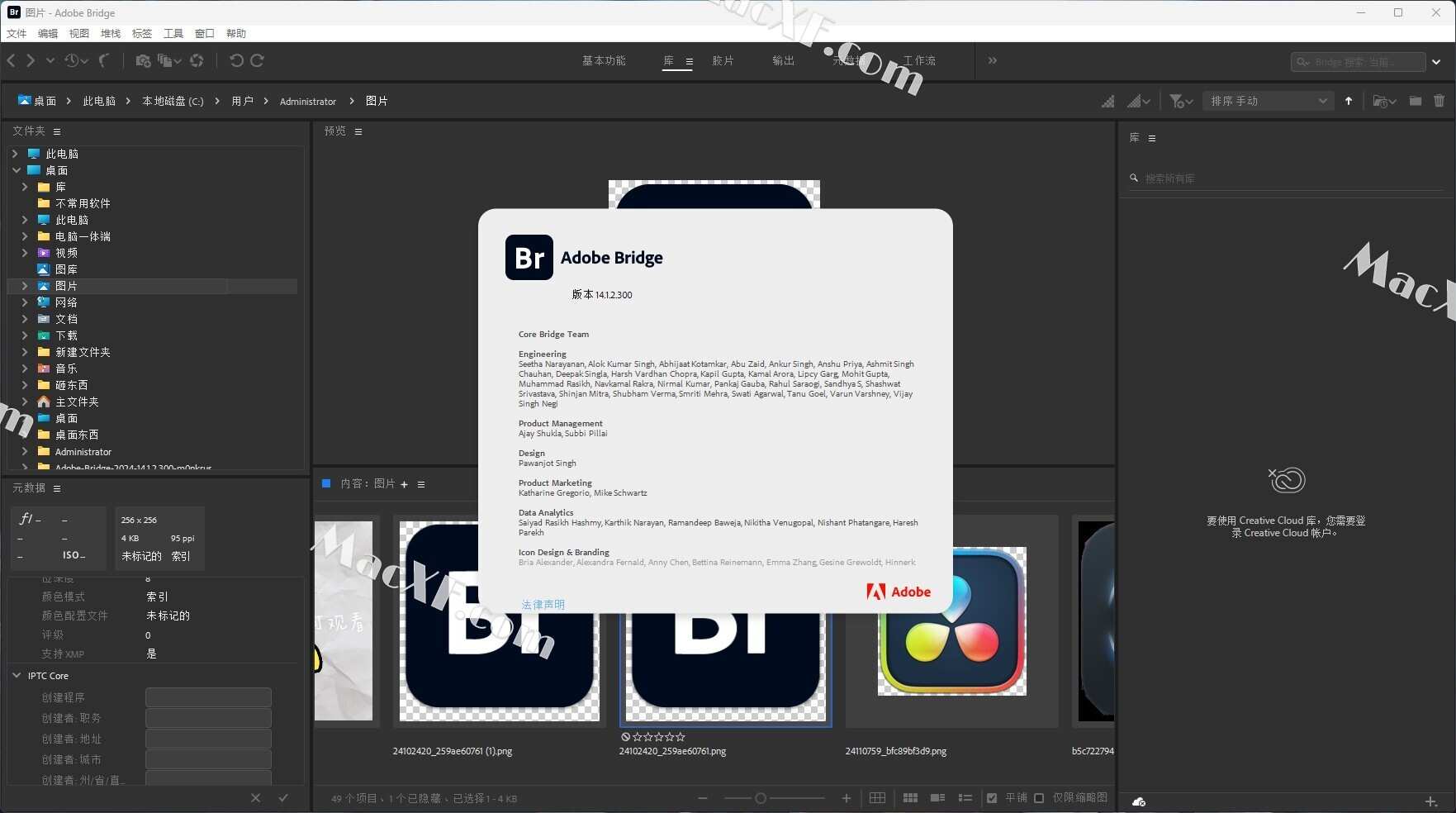
Task: Click the delete trash icon
Action: click(1439, 101)
